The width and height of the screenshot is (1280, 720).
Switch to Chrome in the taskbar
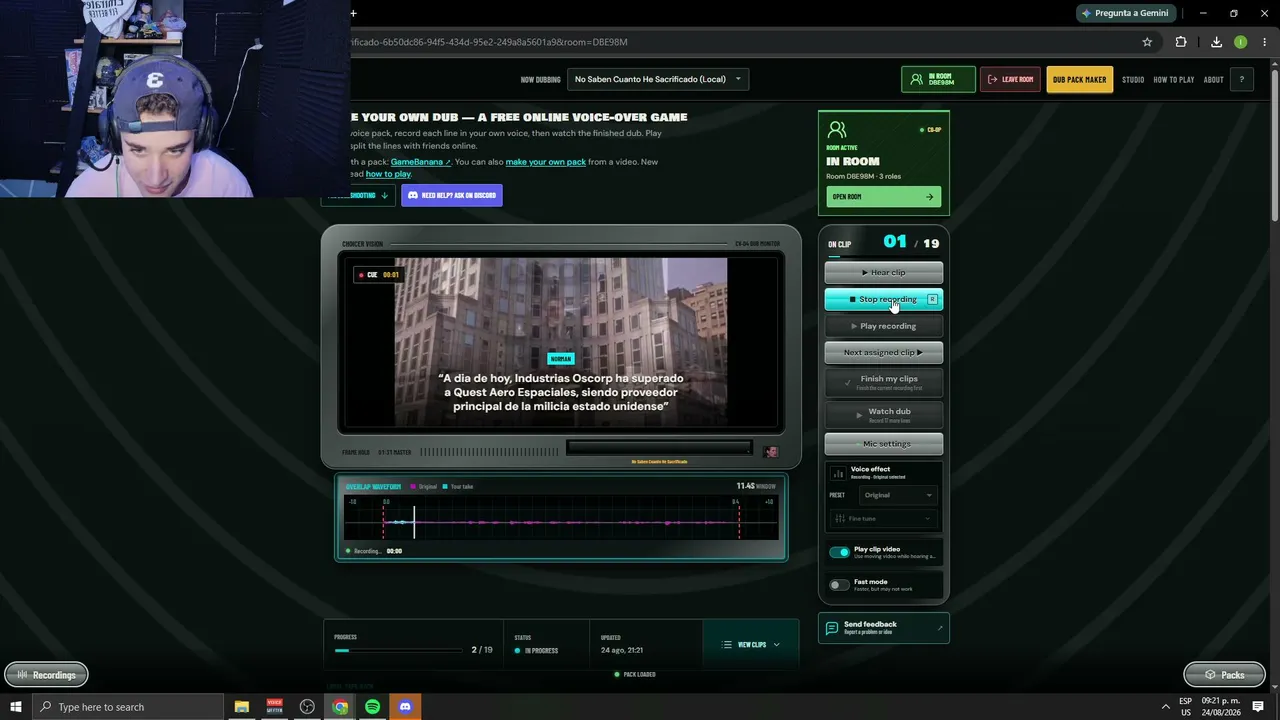340,707
